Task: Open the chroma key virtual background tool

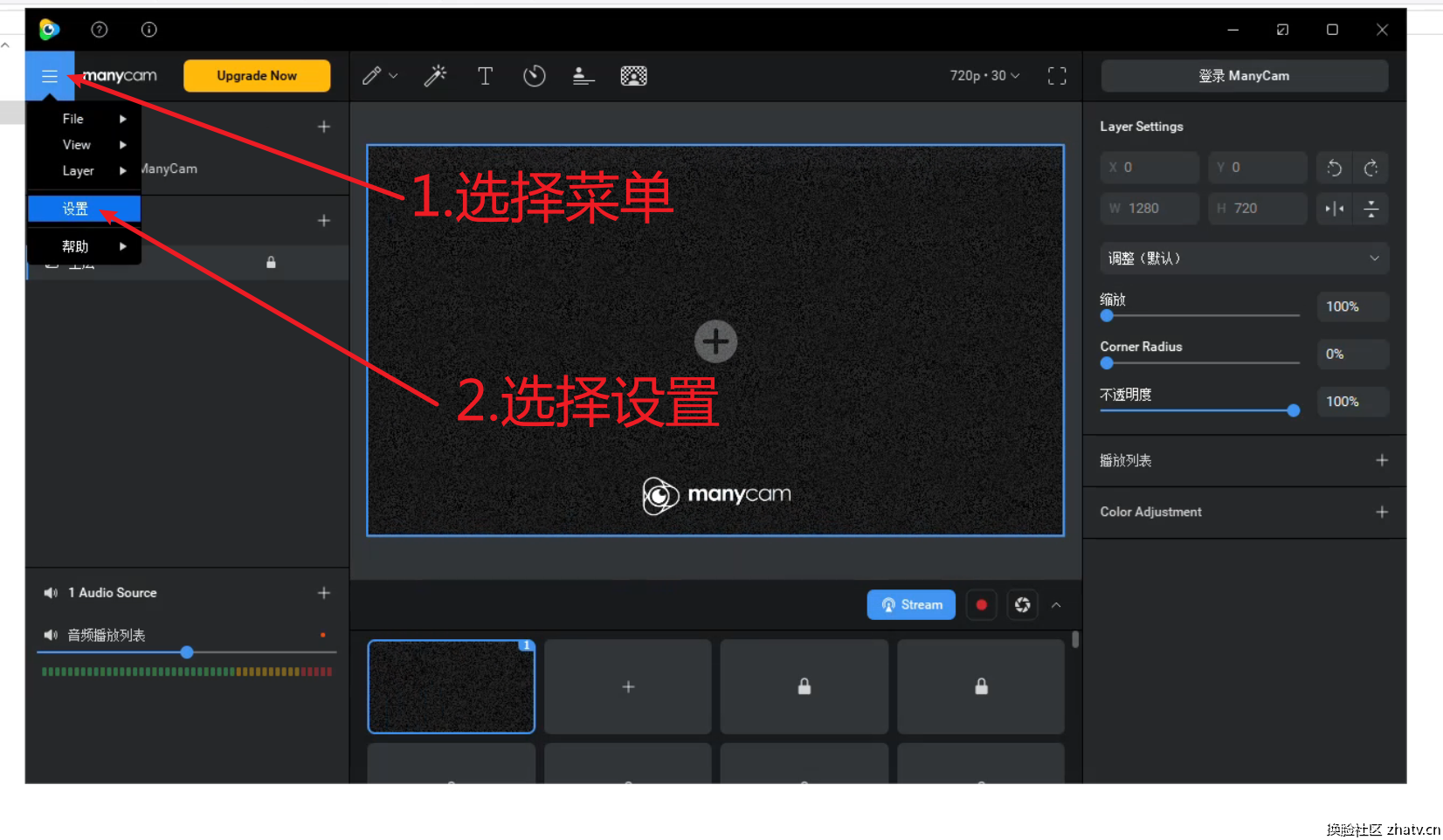Action: point(634,76)
